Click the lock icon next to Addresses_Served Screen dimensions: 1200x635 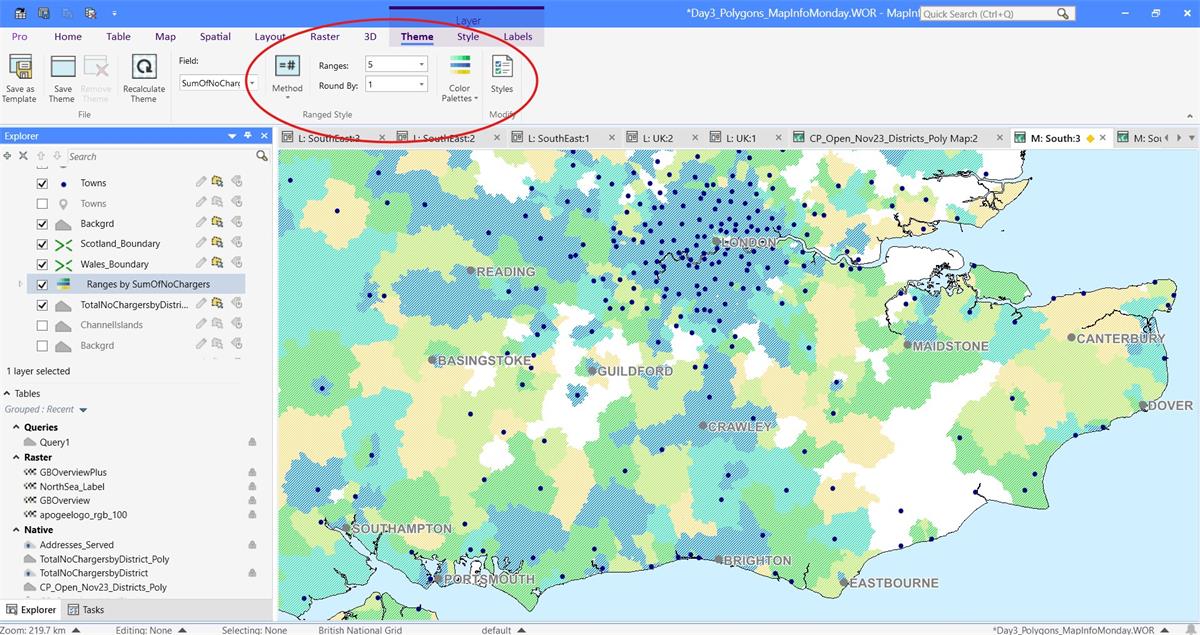click(252, 545)
